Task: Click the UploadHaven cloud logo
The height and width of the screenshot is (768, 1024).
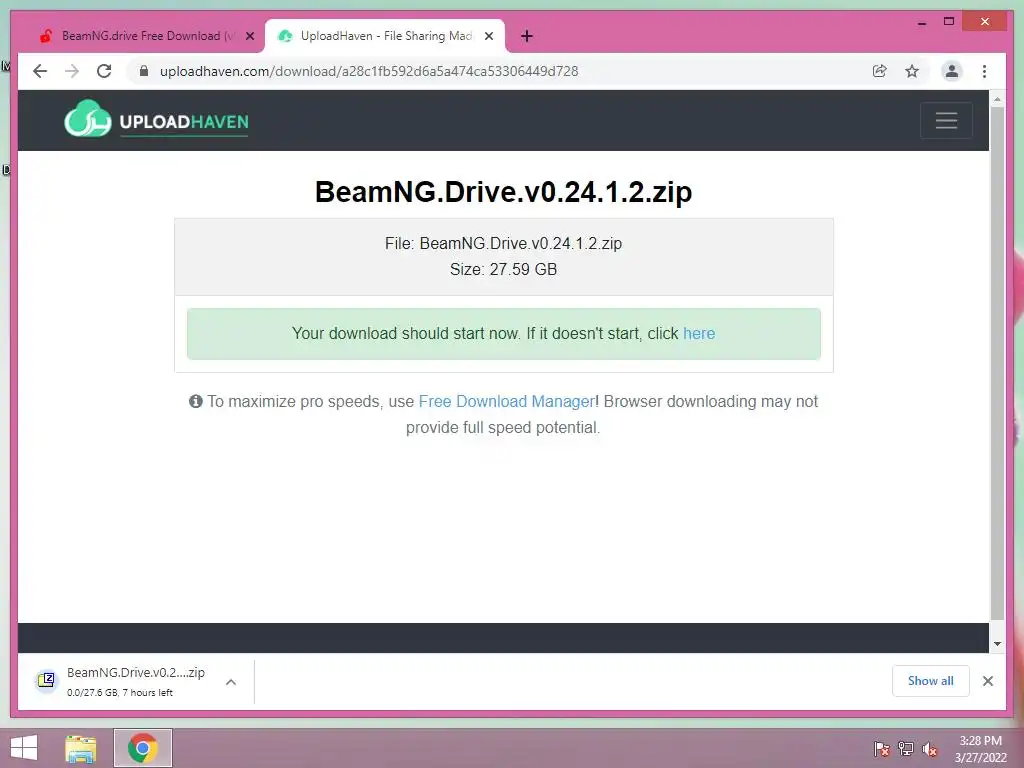Action: point(88,119)
